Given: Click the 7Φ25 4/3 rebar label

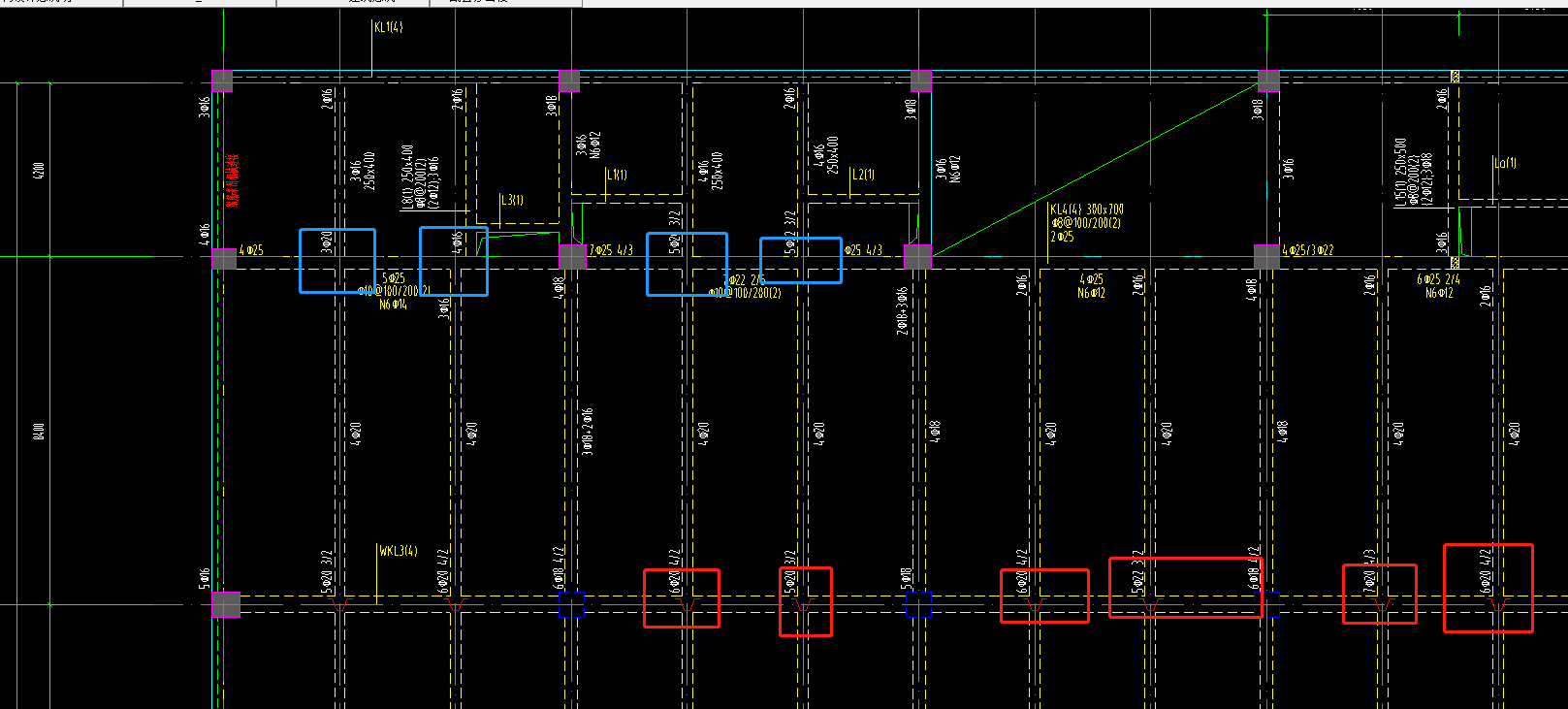Looking at the screenshot, I should click(x=611, y=250).
